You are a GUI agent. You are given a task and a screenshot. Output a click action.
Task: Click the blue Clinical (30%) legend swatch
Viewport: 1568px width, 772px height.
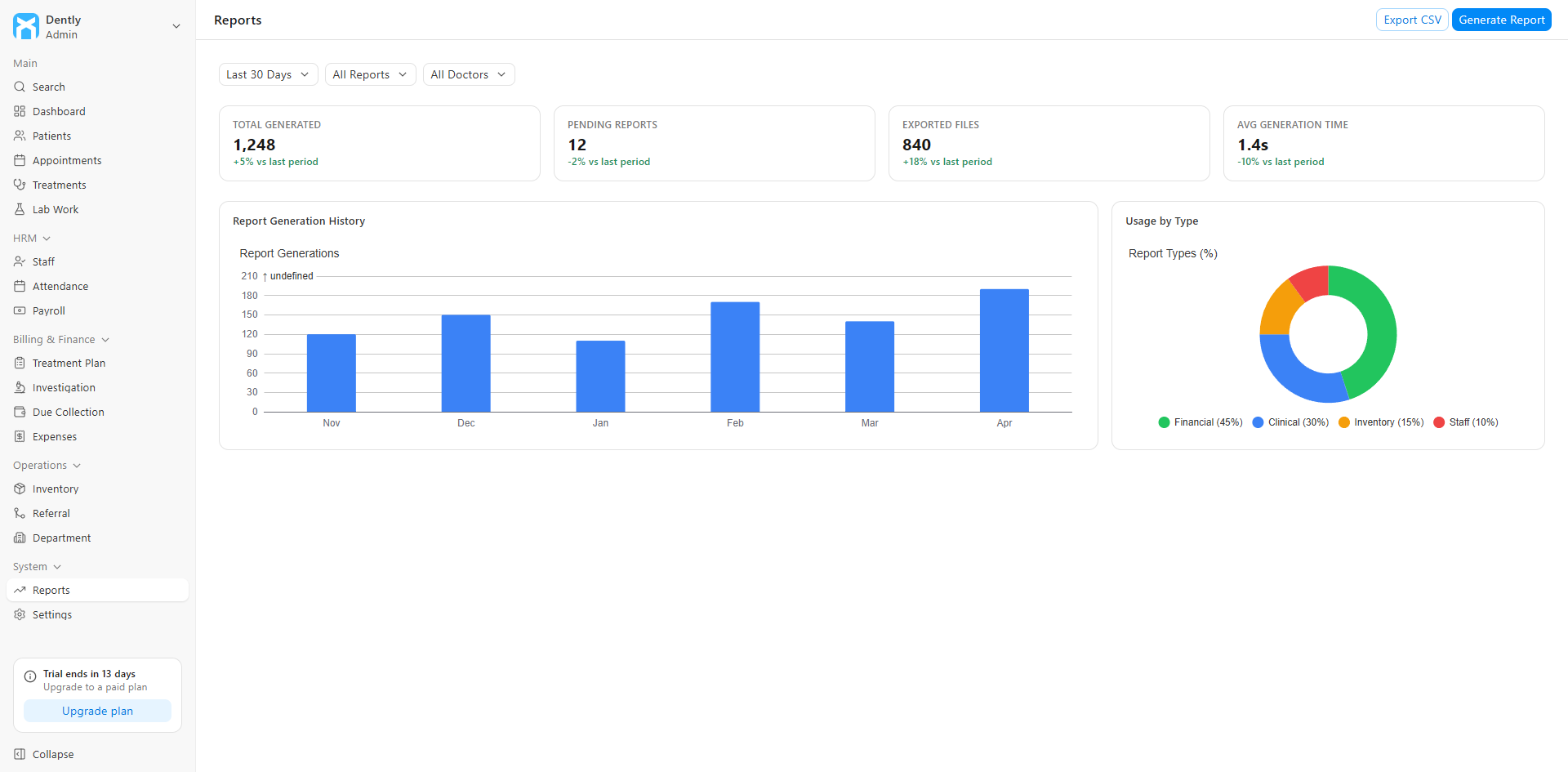(1258, 422)
